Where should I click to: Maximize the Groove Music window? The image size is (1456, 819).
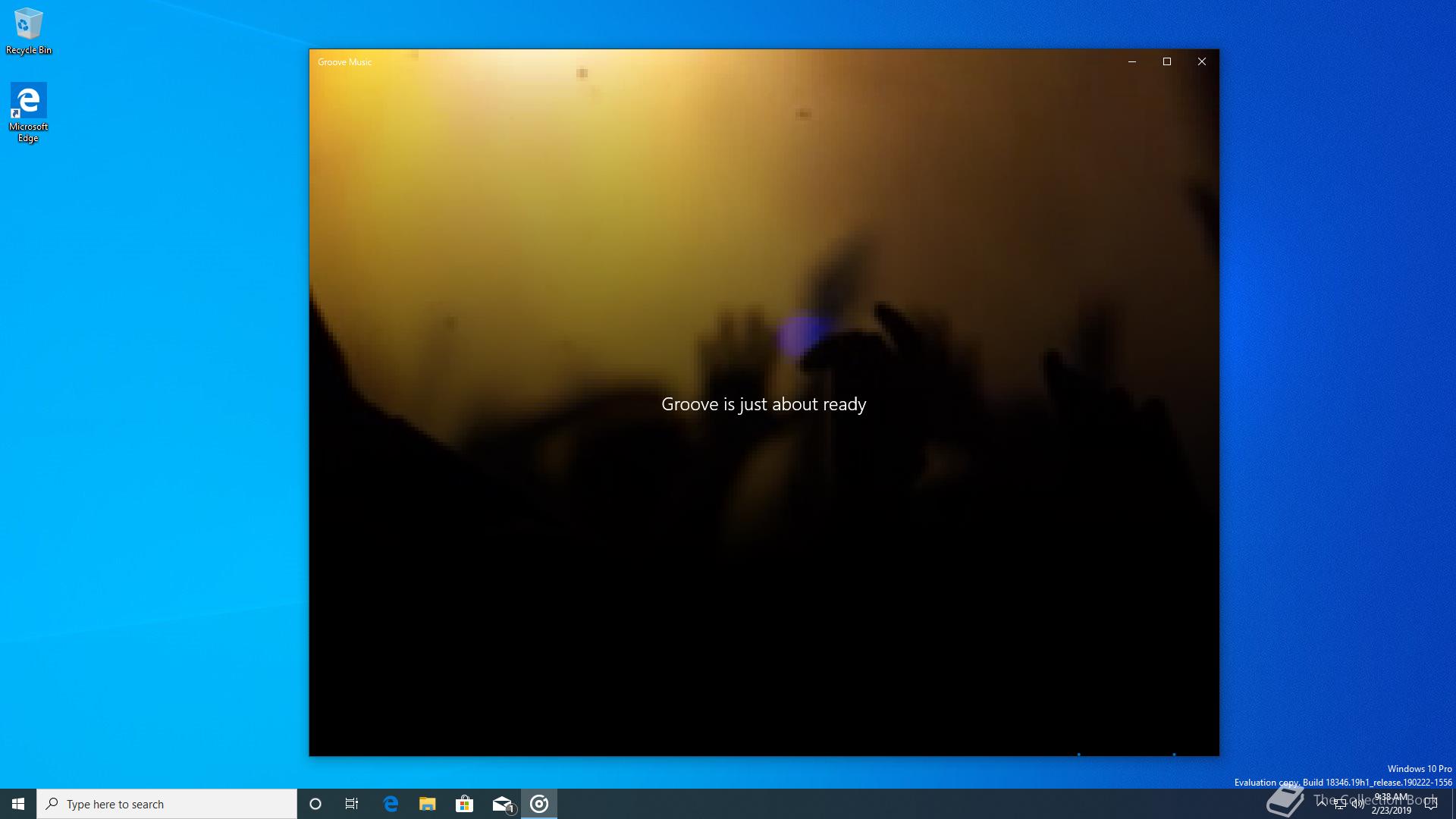pos(1167,61)
